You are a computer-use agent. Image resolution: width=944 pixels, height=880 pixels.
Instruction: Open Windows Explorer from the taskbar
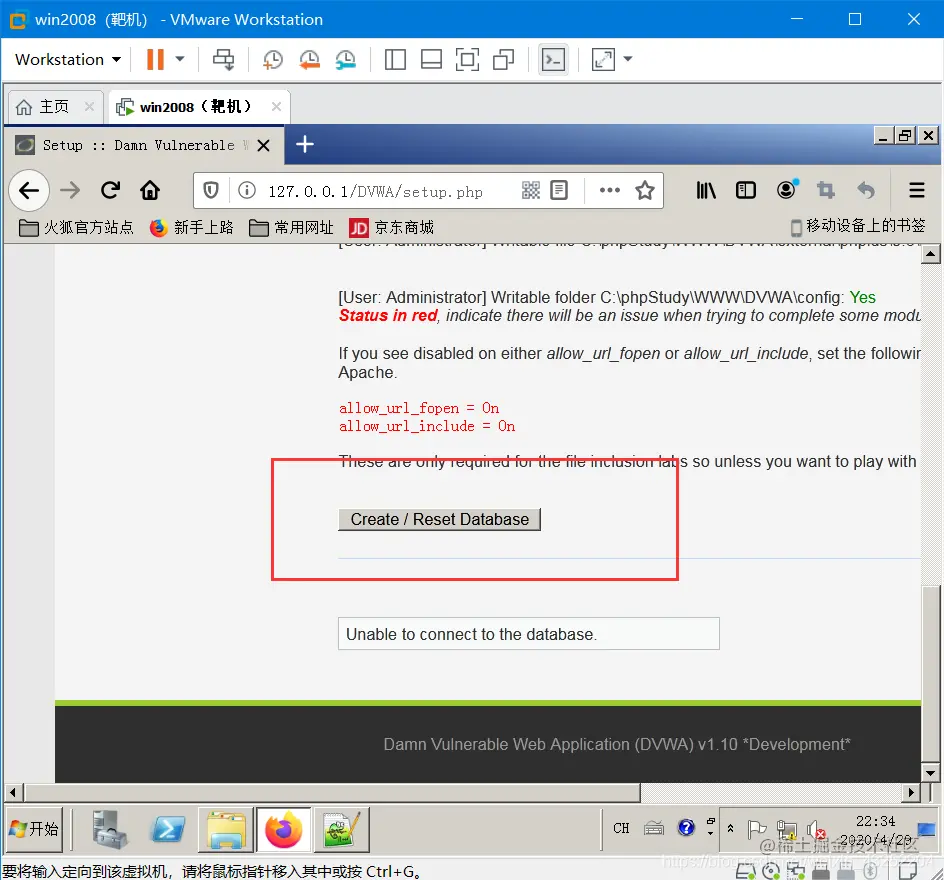[226, 829]
